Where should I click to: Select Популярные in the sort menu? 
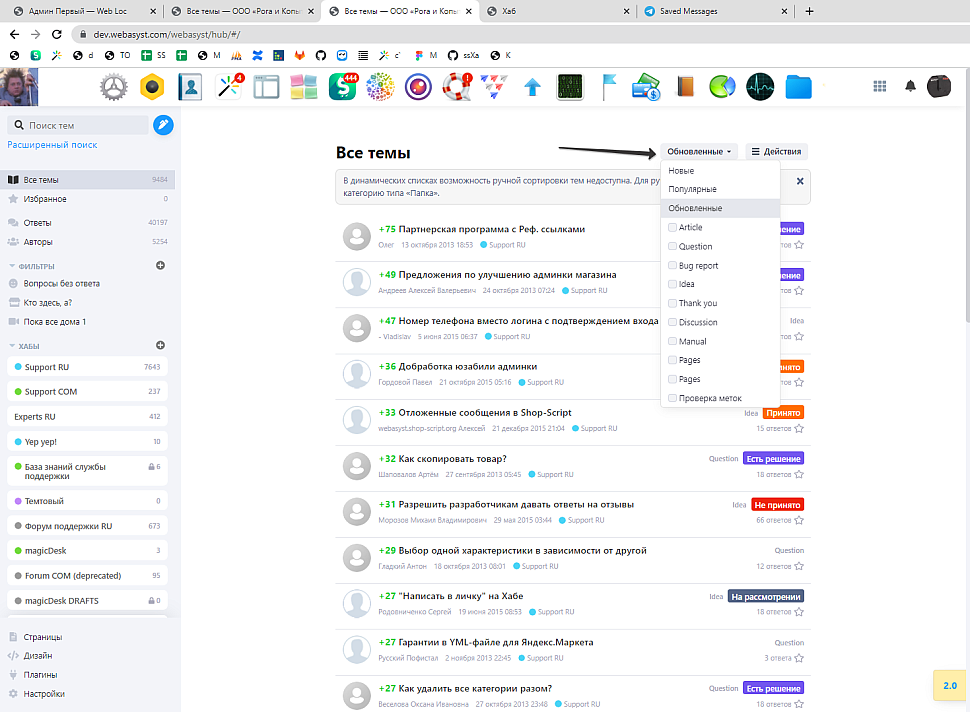(x=692, y=189)
